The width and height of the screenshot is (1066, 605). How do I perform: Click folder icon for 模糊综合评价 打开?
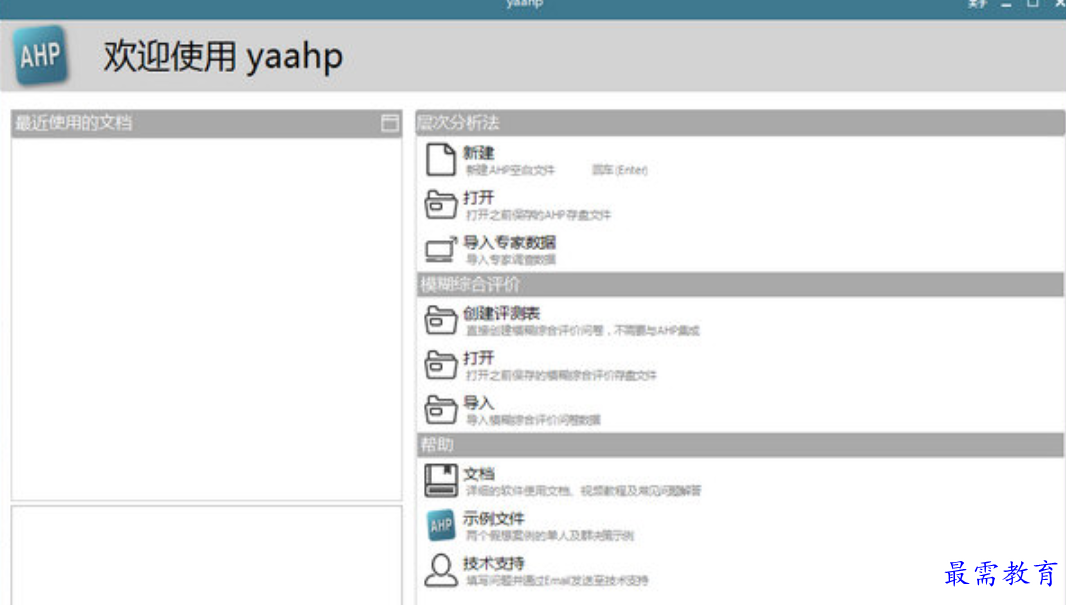tap(441, 364)
